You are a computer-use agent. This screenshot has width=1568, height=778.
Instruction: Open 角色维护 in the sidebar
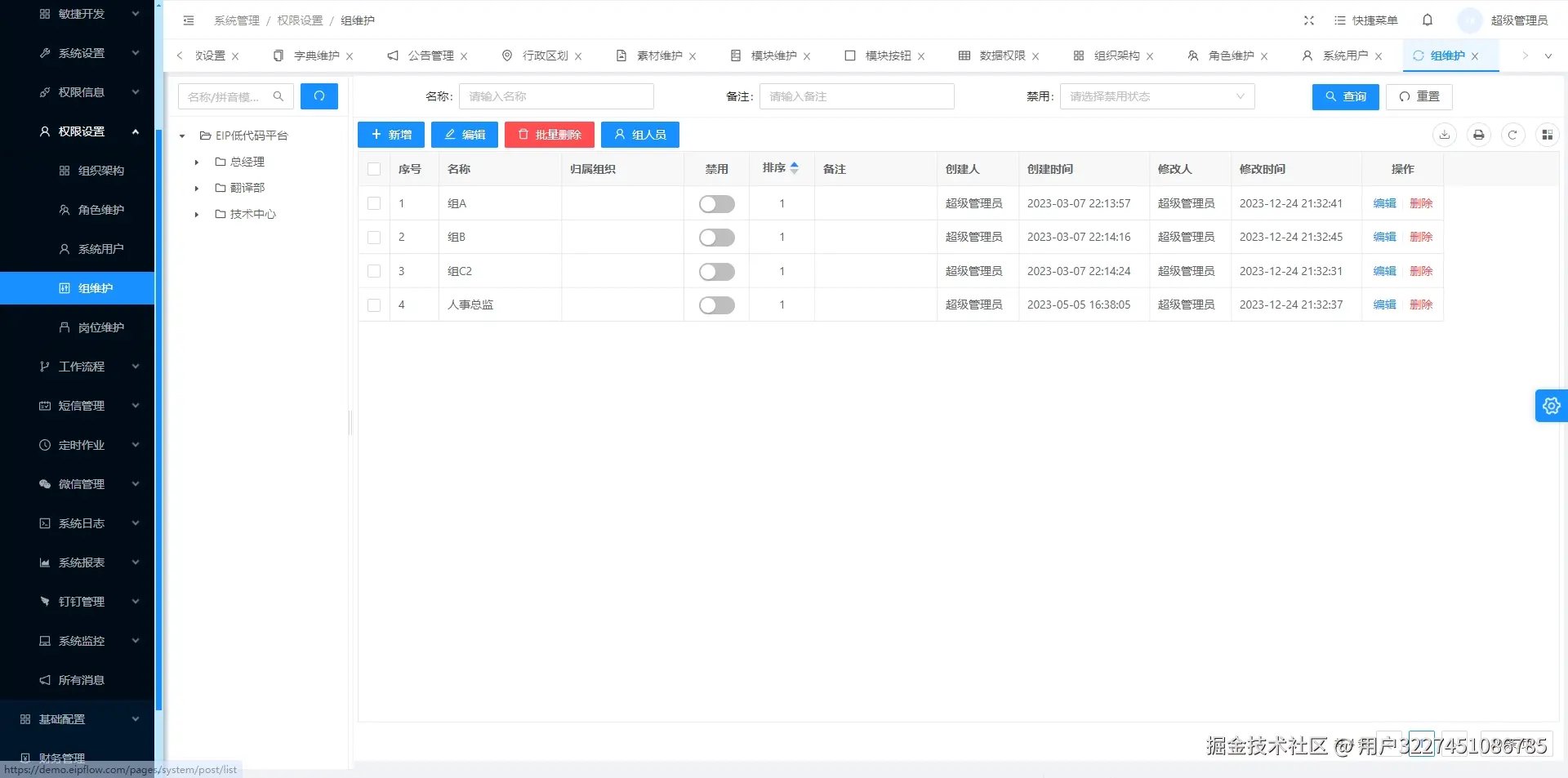[77, 210]
